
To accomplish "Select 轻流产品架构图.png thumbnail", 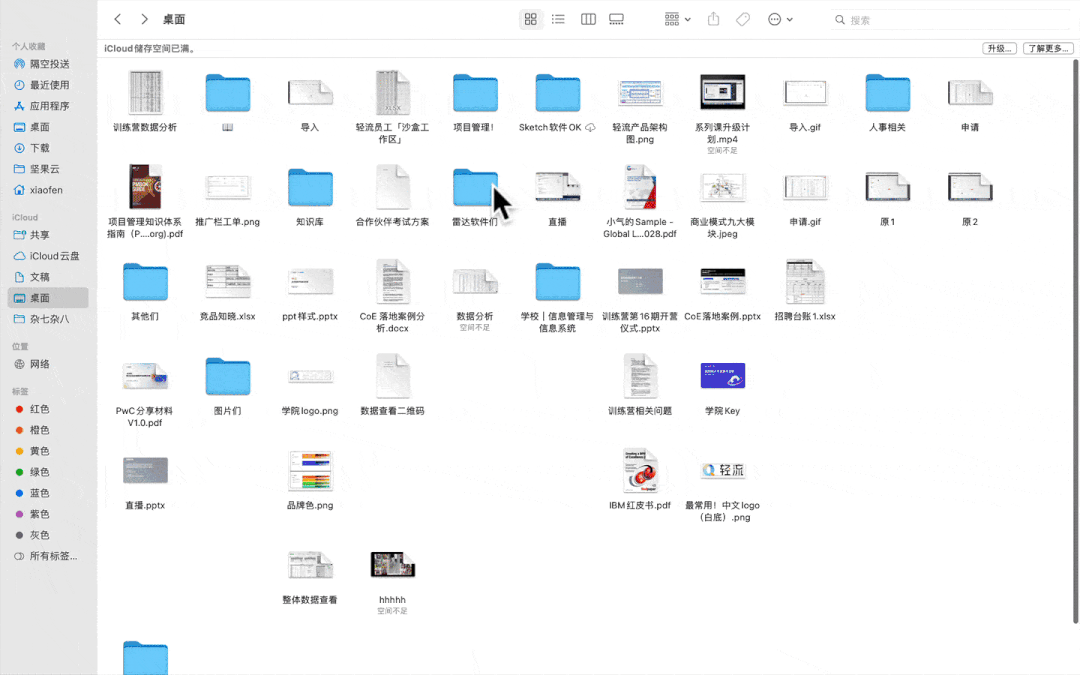I will pos(640,93).
